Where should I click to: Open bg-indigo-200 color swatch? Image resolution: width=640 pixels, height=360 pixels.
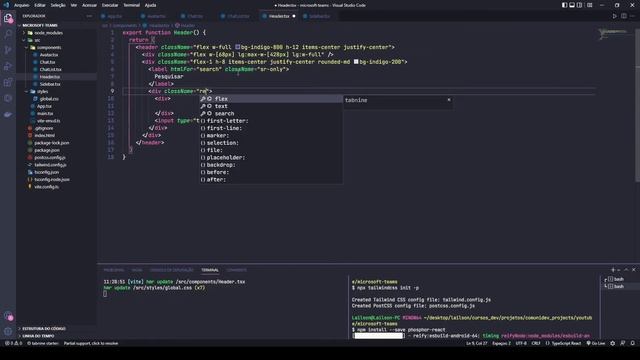pyautogui.click(x=356, y=62)
